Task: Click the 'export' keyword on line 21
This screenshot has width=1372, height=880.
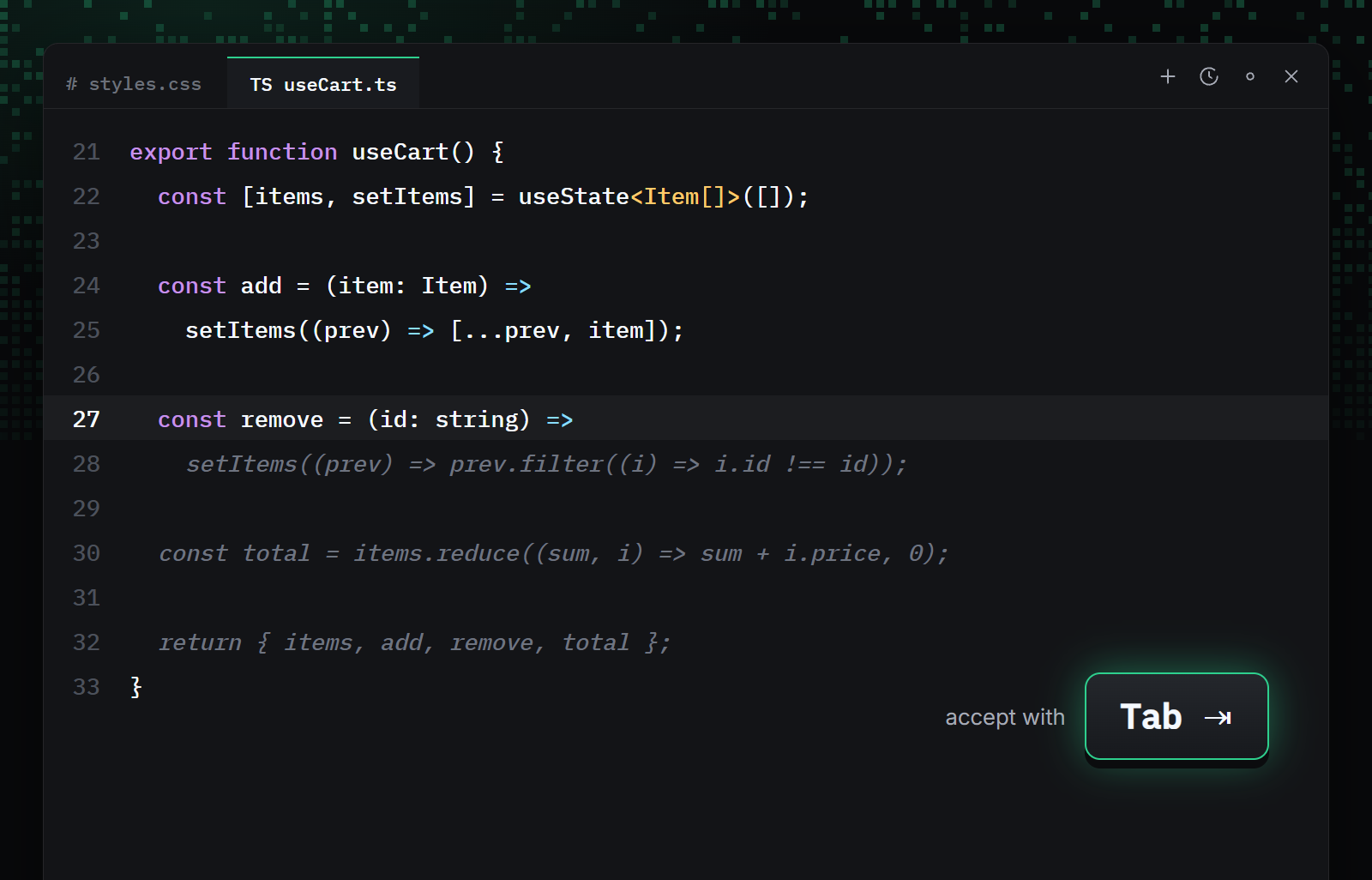Action: [x=171, y=152]
